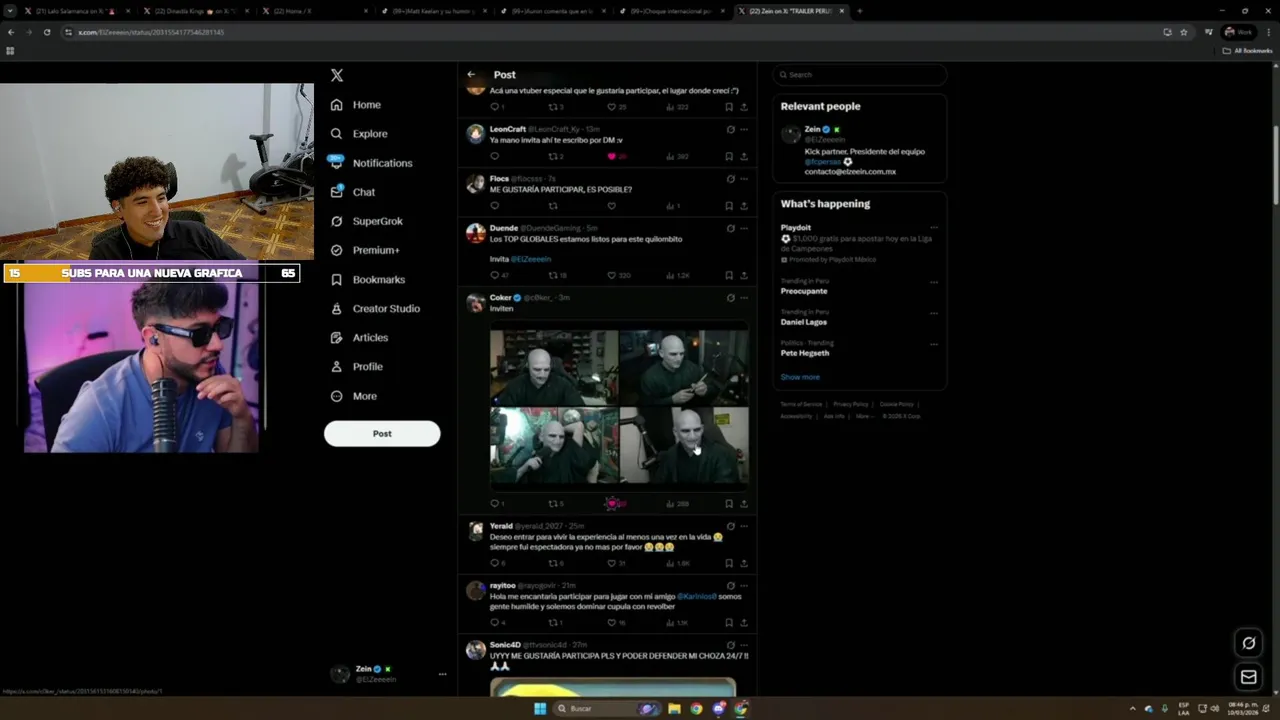Open Creator Studio in the sidebar

click(x=375, y=309)
